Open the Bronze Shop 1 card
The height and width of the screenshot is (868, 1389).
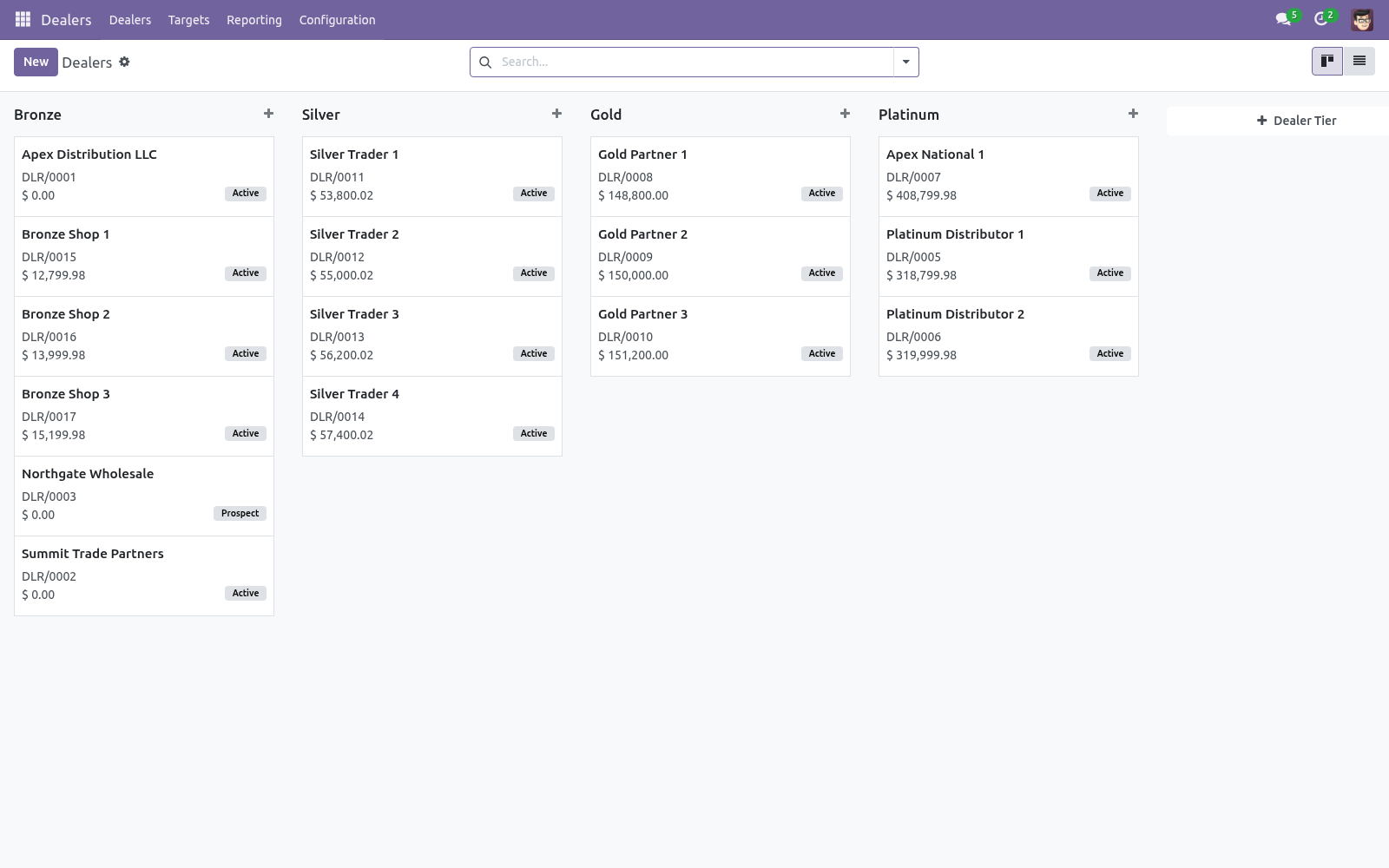coord(144,256)
